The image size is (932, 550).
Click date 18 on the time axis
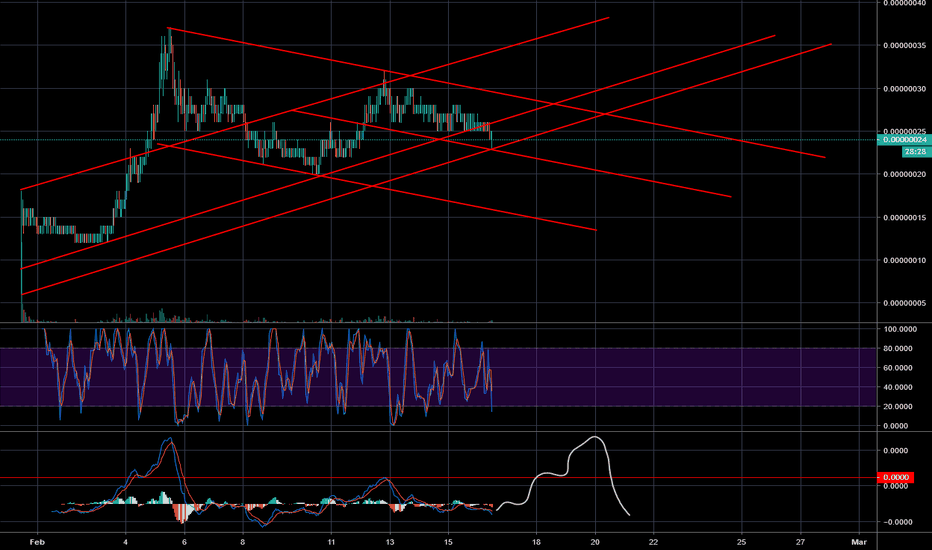click(x=536, y=542)
